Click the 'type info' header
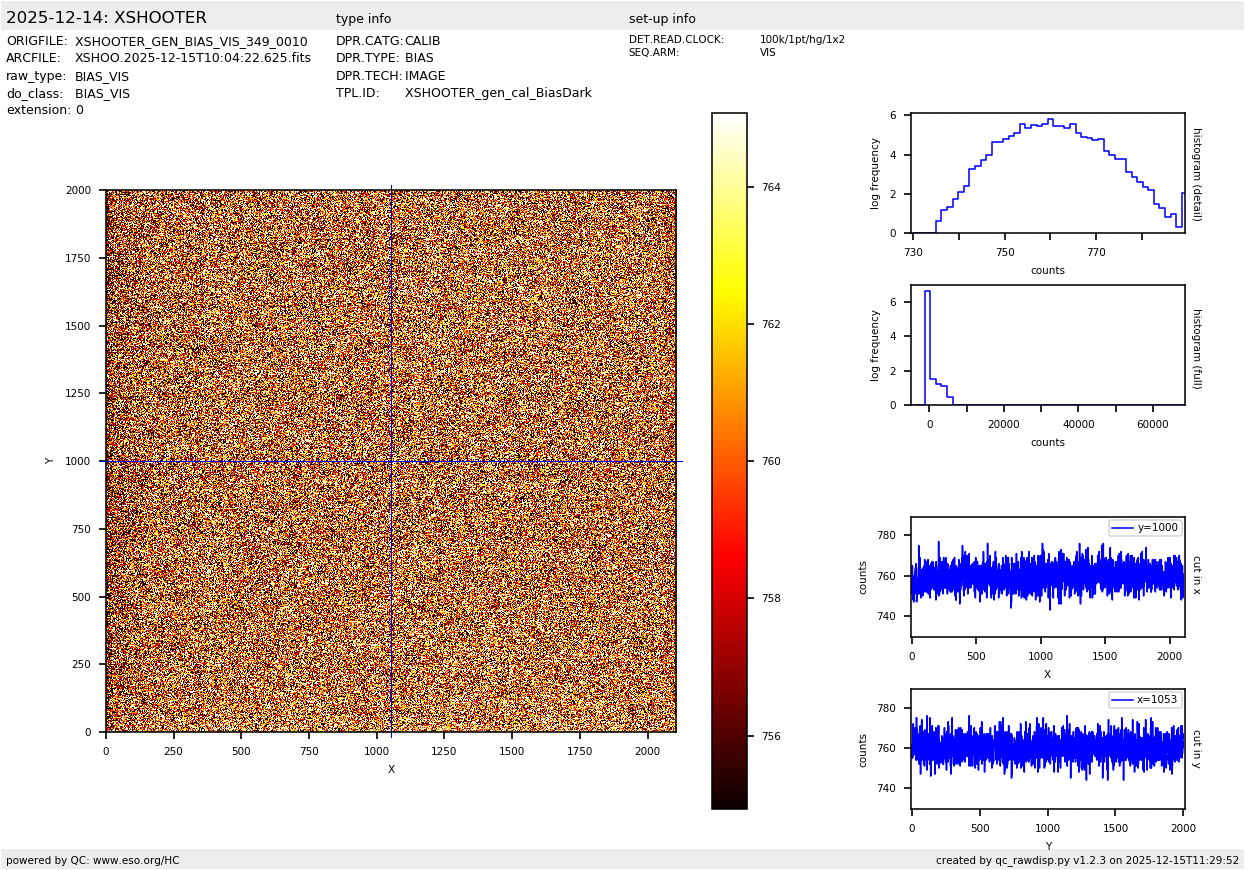 pos(363,19)
